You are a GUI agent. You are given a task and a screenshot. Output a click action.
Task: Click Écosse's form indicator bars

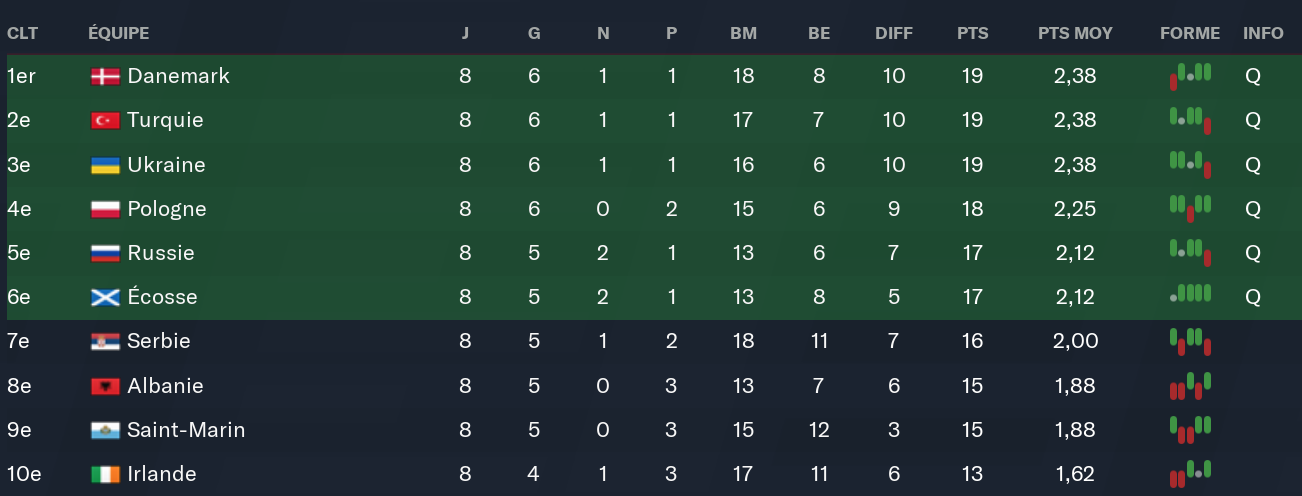coord(1190,295)
